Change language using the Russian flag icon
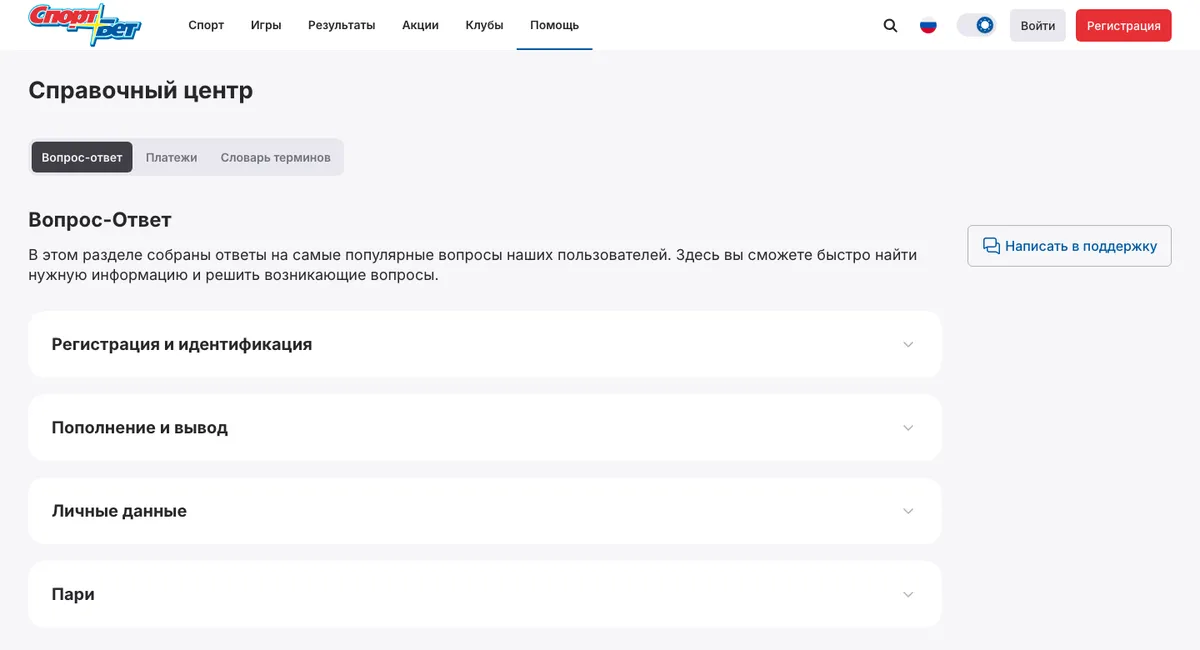This screenshot has height=650, width=1200. (x=928, y=25)
